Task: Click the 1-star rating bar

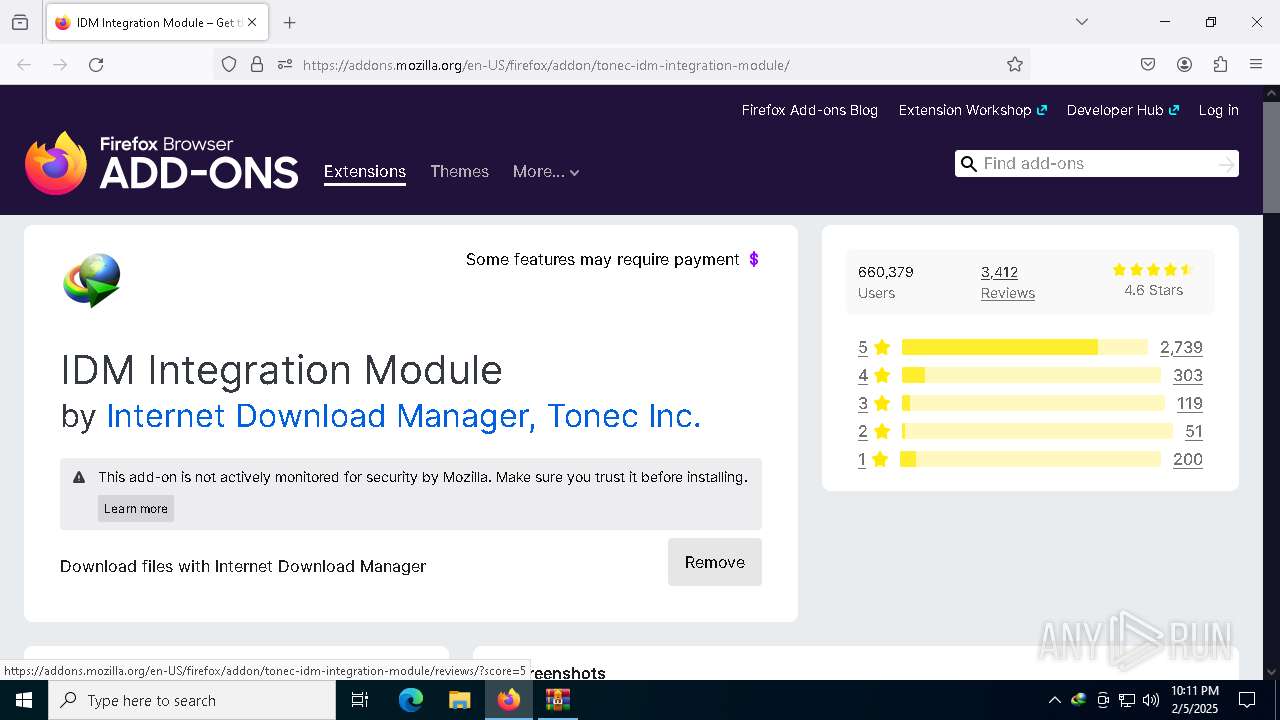Action: (x=1031, y=459)
